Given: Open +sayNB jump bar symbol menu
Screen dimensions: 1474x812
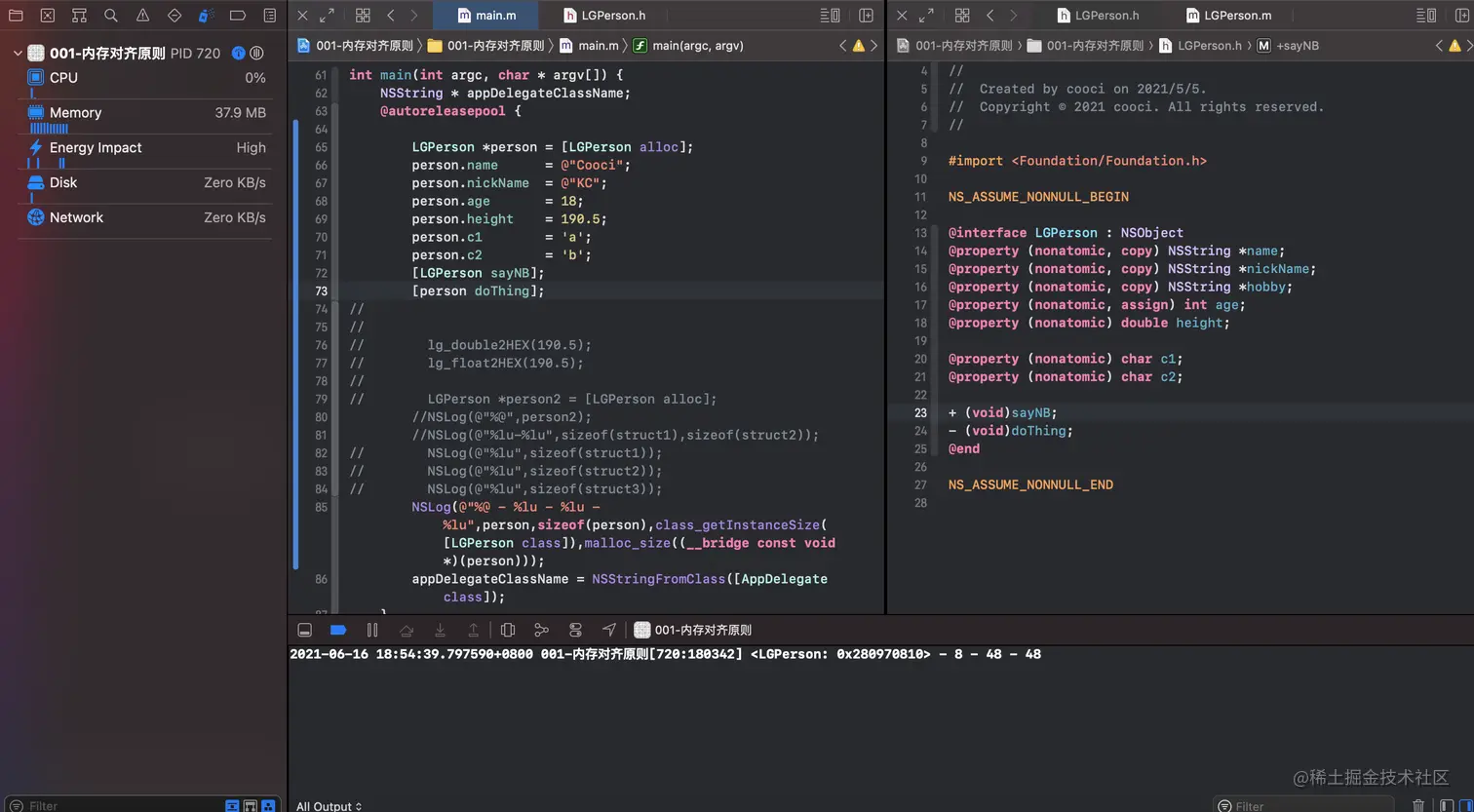Looking at the screenshot, I should [1288, 46].
